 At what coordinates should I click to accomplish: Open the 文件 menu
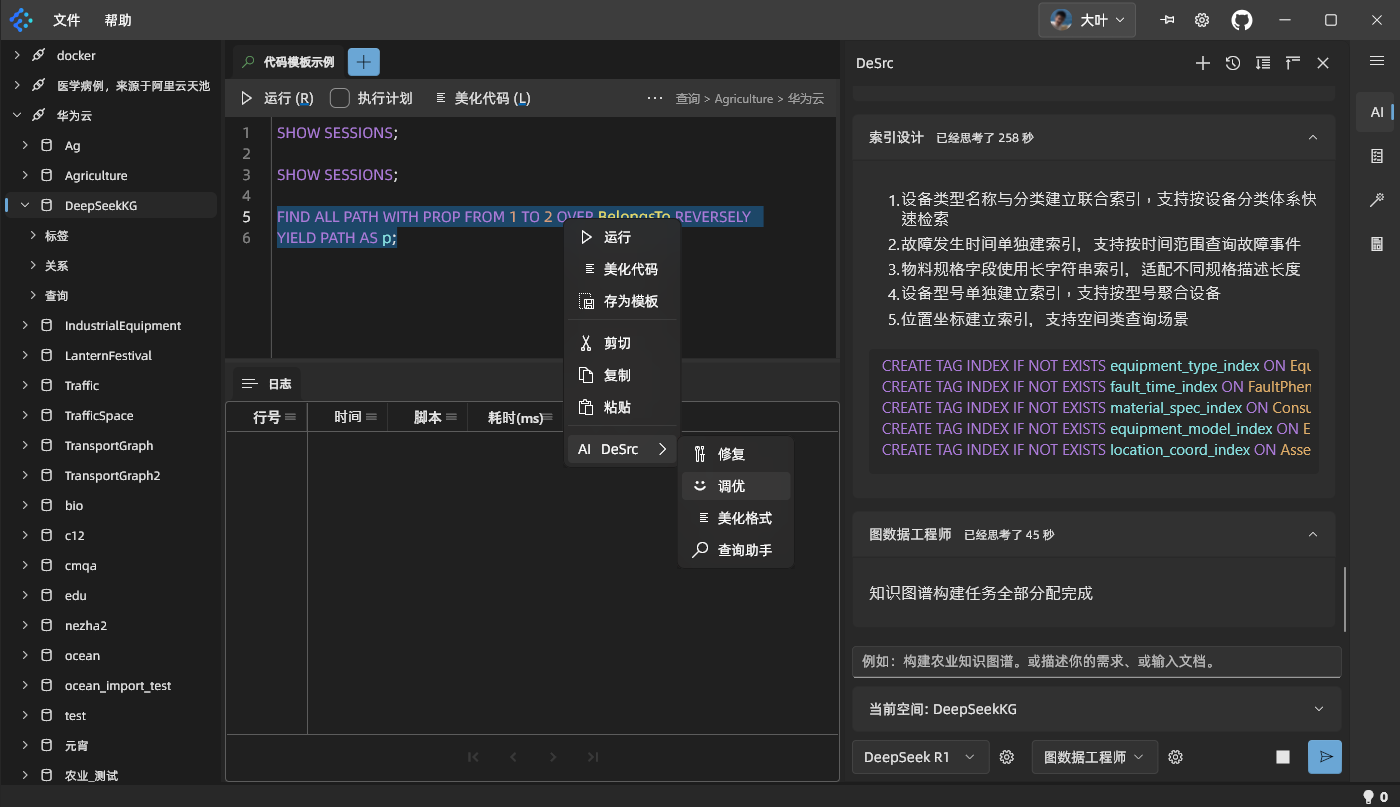tap(67, 20)
